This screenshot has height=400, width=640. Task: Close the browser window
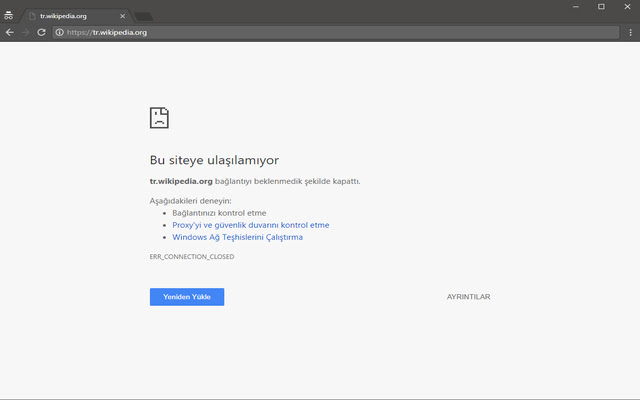coord(627,7)
